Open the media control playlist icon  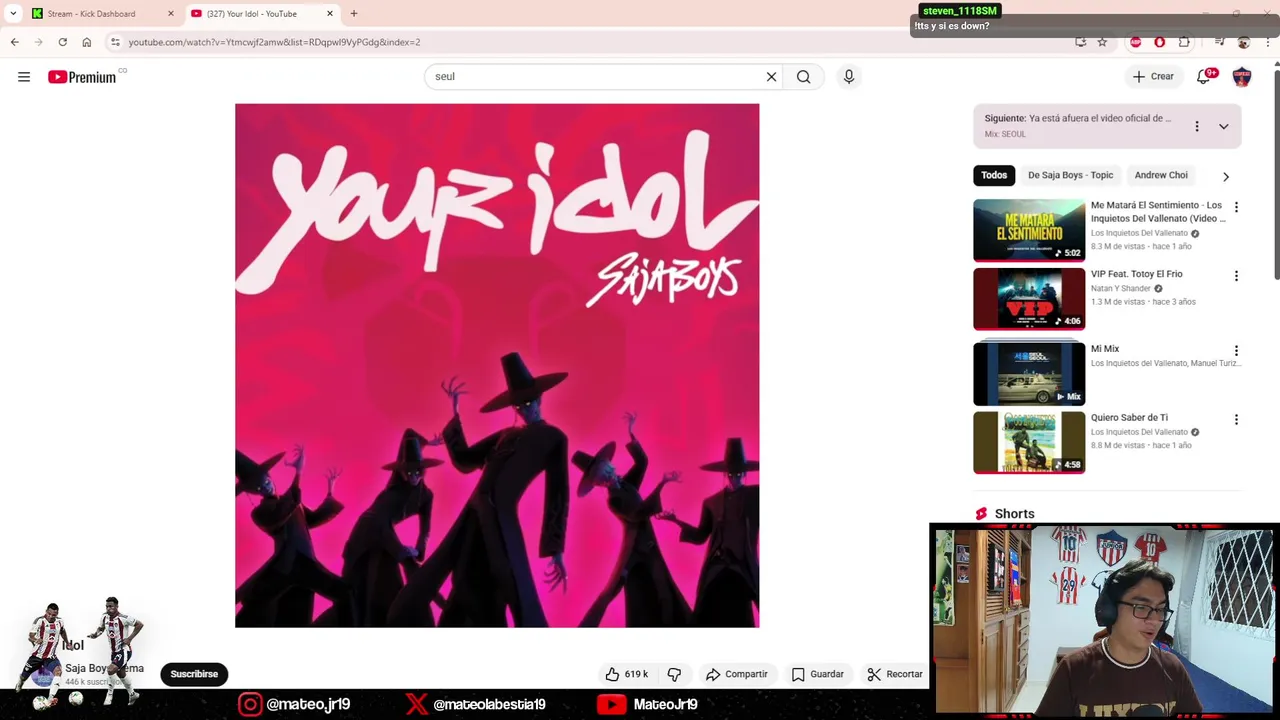click(1219, 42)
